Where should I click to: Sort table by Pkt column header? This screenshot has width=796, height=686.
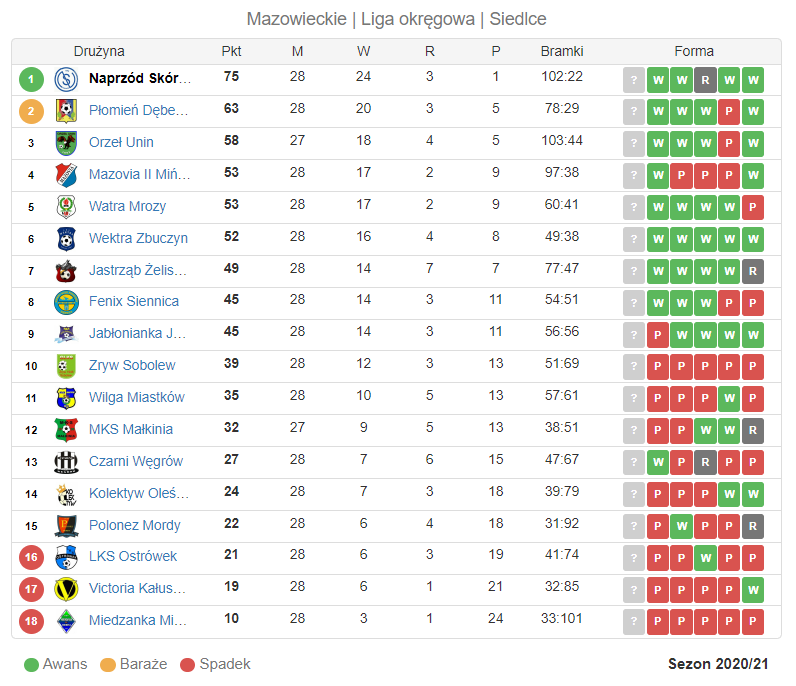(x=231, y=51)
